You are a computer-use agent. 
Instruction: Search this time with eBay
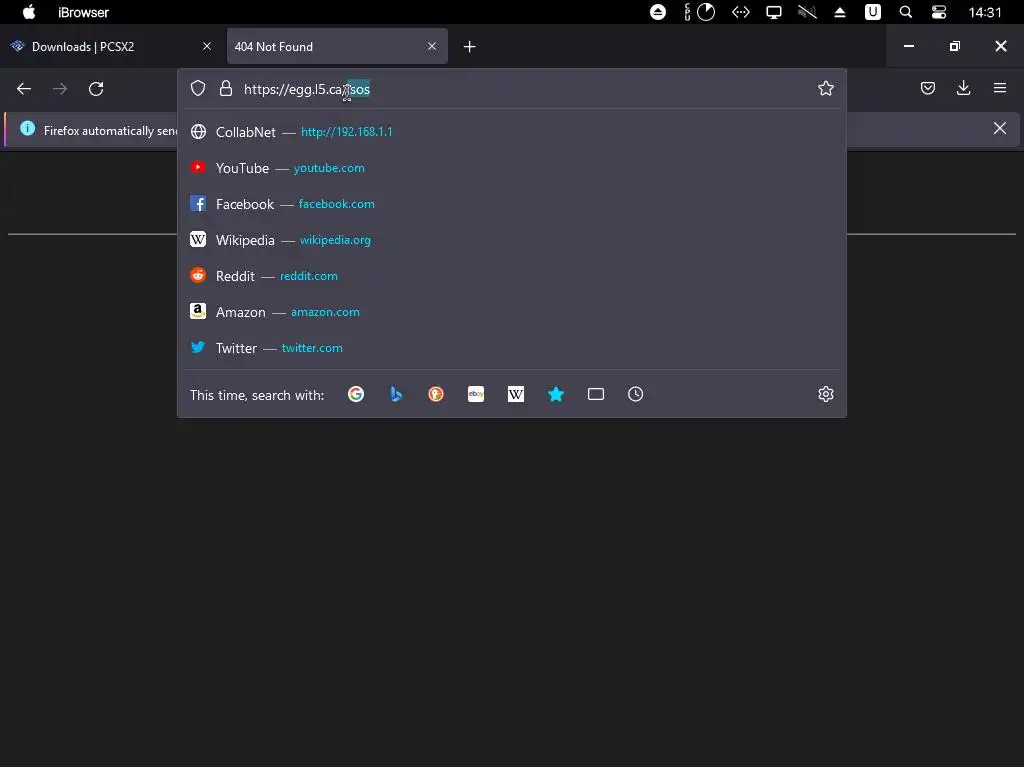point(476,394)
